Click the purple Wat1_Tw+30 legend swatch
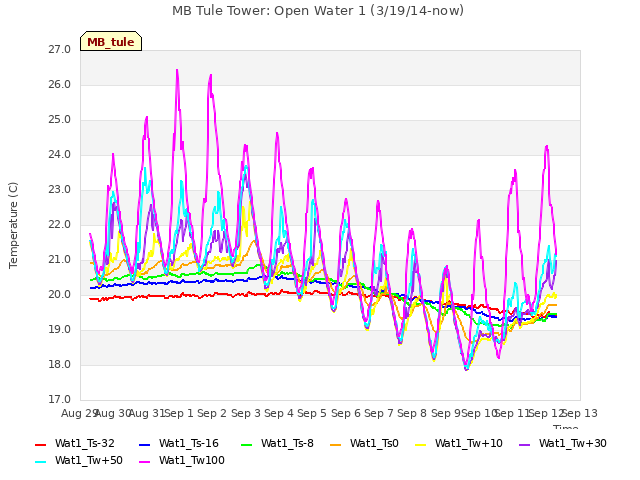 (x=525, y=444)
